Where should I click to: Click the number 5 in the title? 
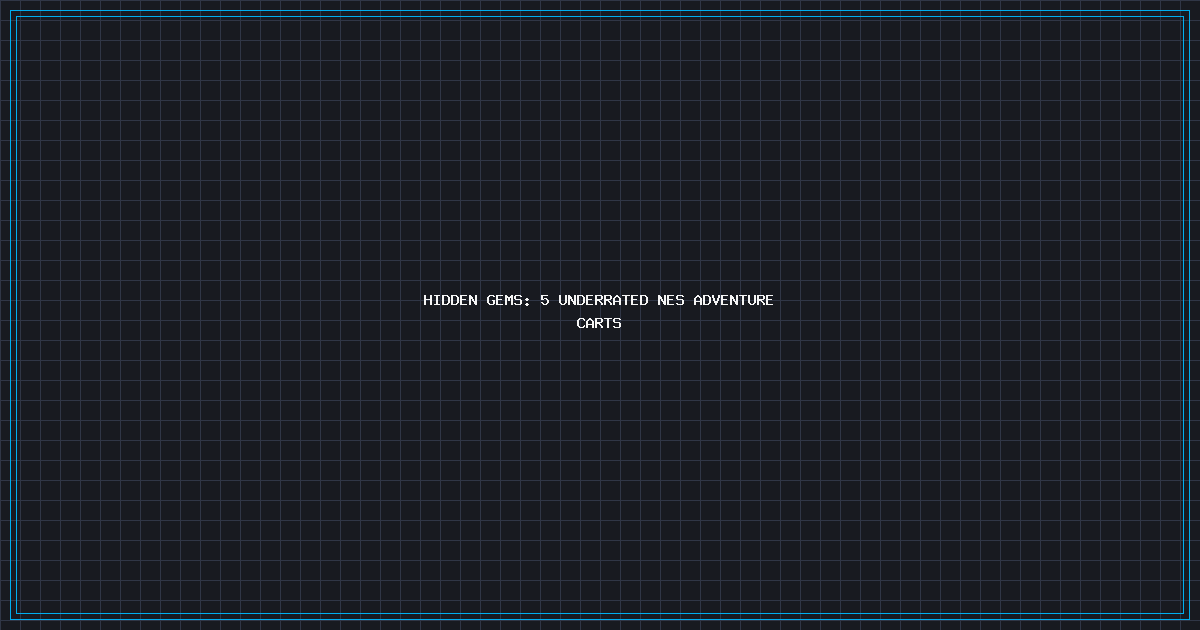545,300
